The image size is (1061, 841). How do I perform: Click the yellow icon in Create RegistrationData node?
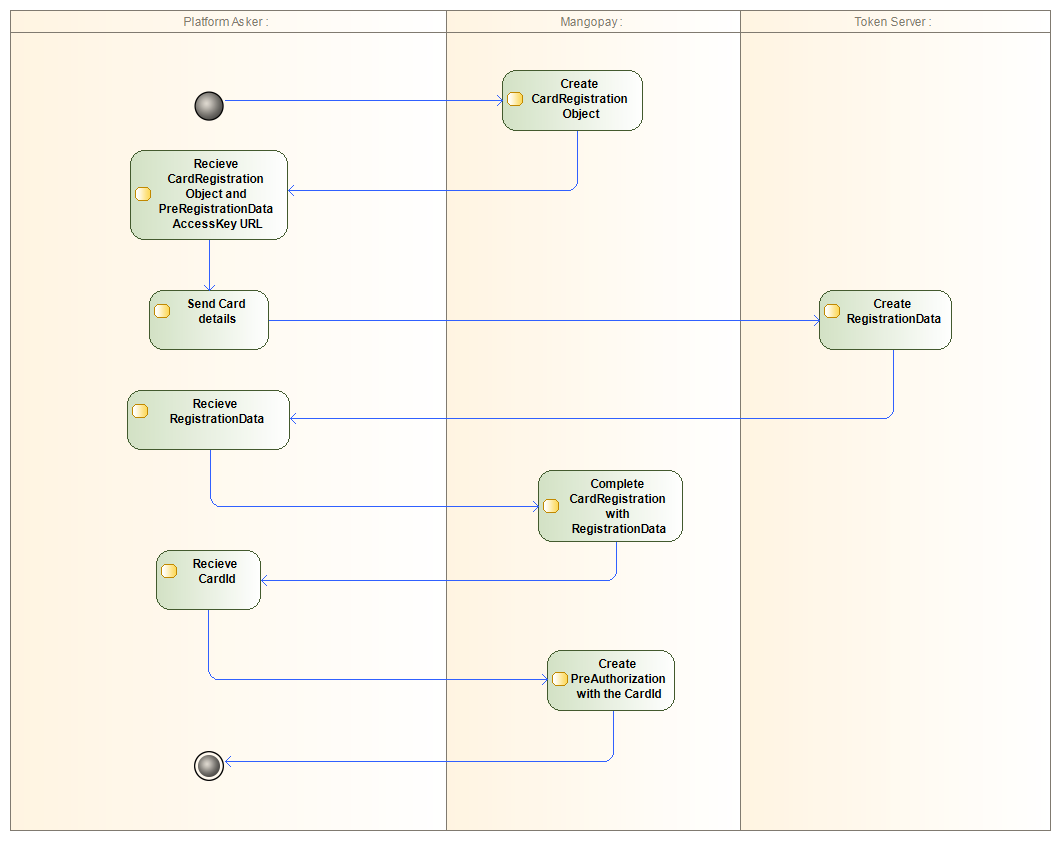(x=832, y=310)
